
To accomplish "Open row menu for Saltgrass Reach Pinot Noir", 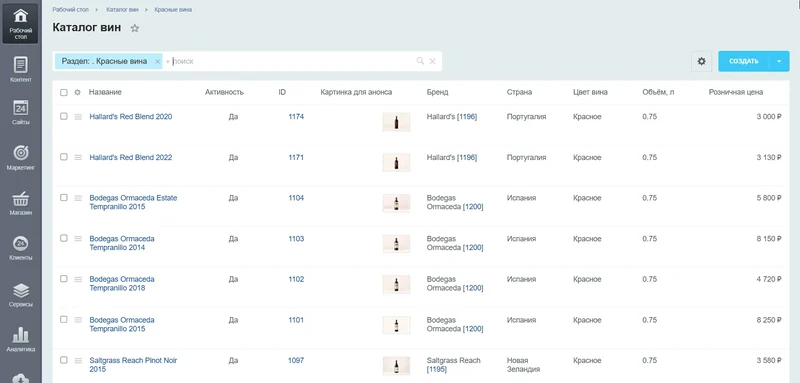I will (78, 361).
